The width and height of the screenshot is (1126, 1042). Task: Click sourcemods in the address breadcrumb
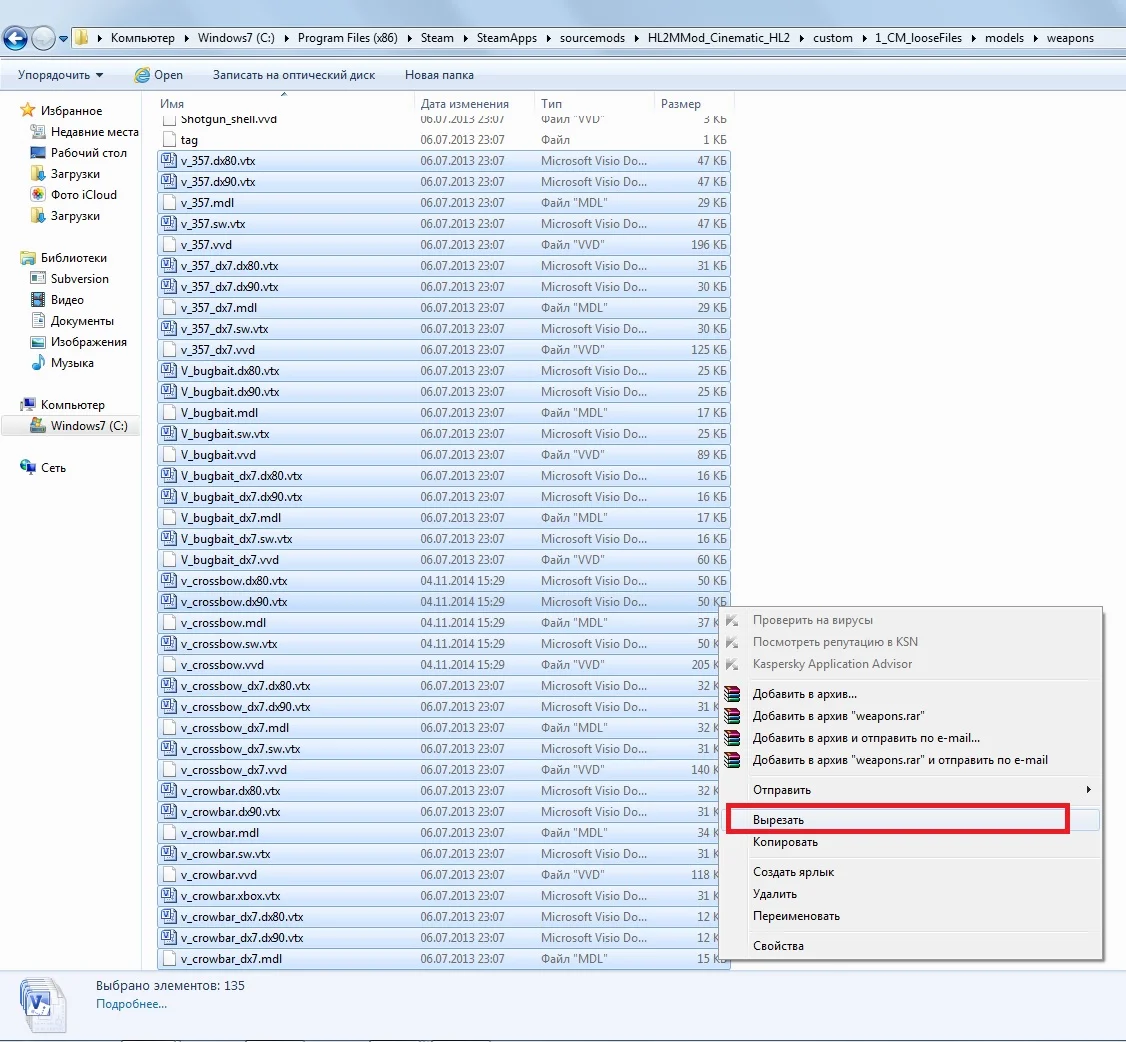[592, 38]
